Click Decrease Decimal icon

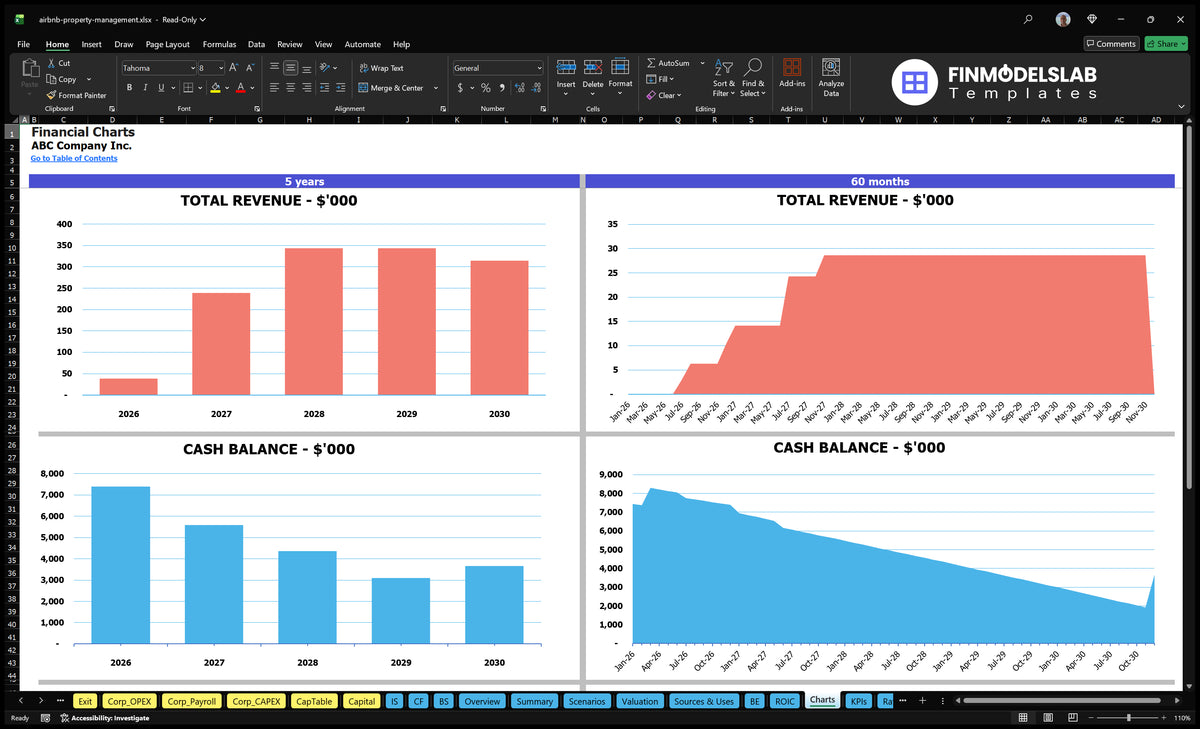[x=537, y=88]
